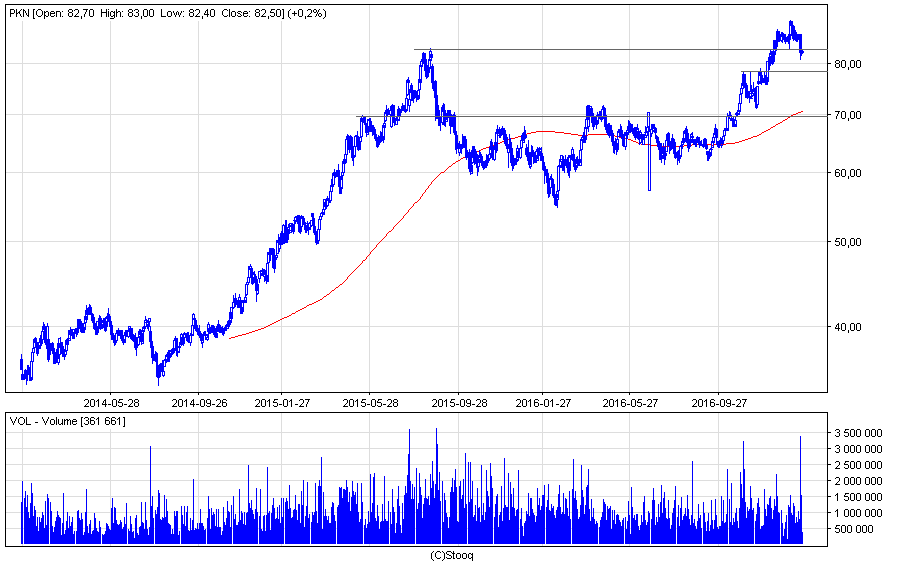This screenshot has width=900, height=563.
Task: Select the 2014-05-28 date label
Action: (111, 403)
